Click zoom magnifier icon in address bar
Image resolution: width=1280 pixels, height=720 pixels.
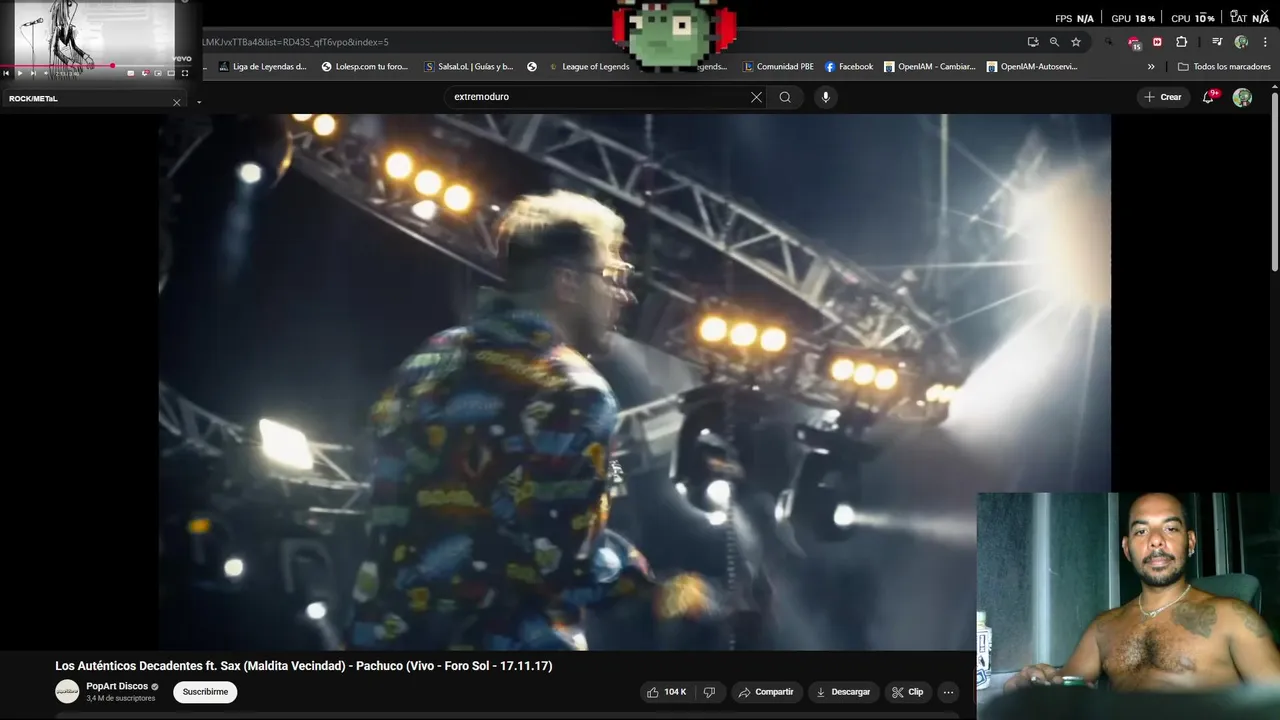tap(1054, 42)
